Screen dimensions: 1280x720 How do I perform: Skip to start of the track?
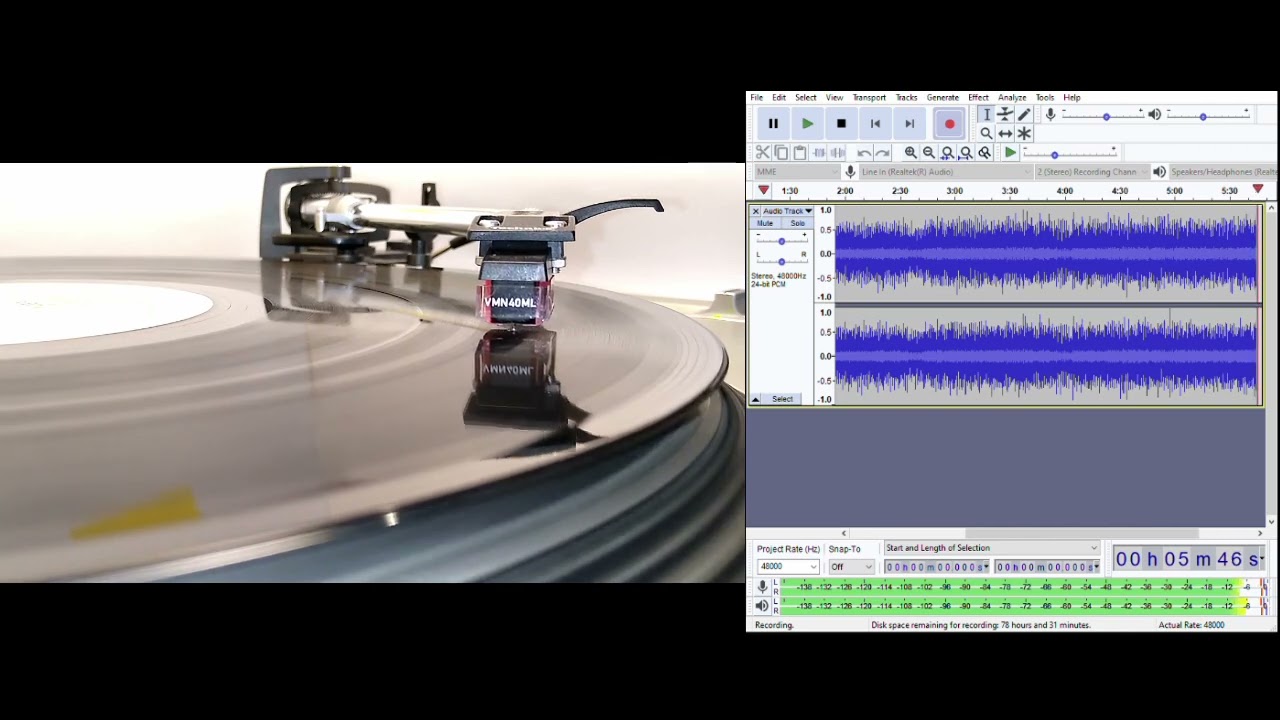coord(875,124)
